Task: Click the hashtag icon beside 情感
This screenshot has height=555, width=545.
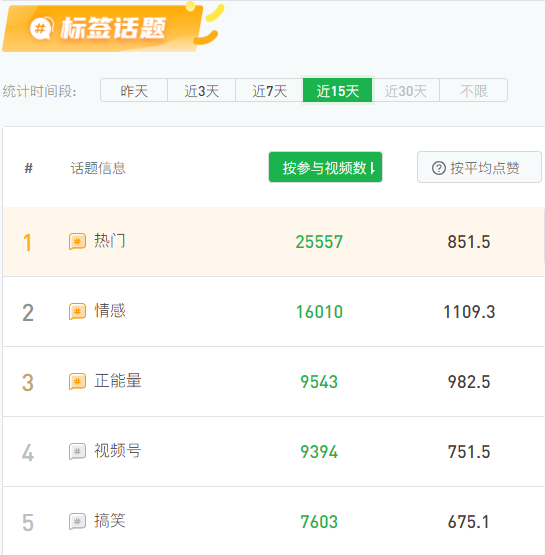Action: tap(77, 311)
